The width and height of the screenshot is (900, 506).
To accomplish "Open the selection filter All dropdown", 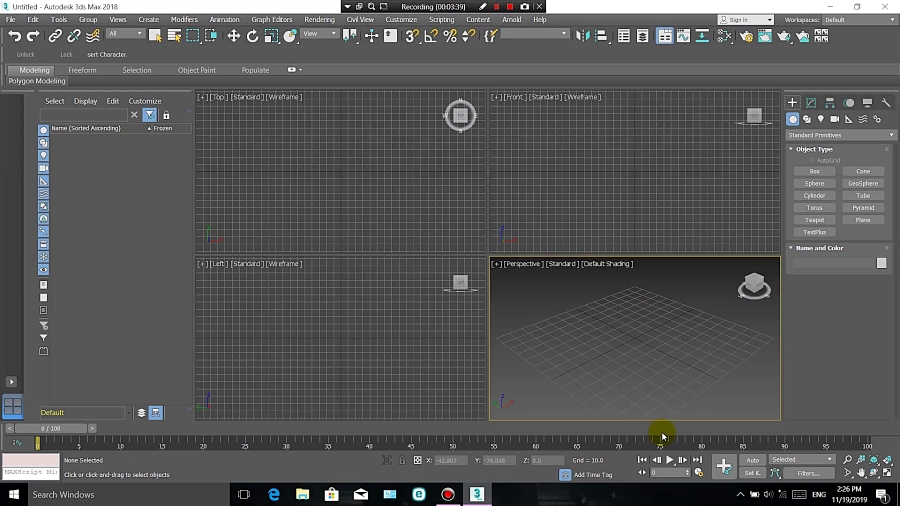I will 125,34.
